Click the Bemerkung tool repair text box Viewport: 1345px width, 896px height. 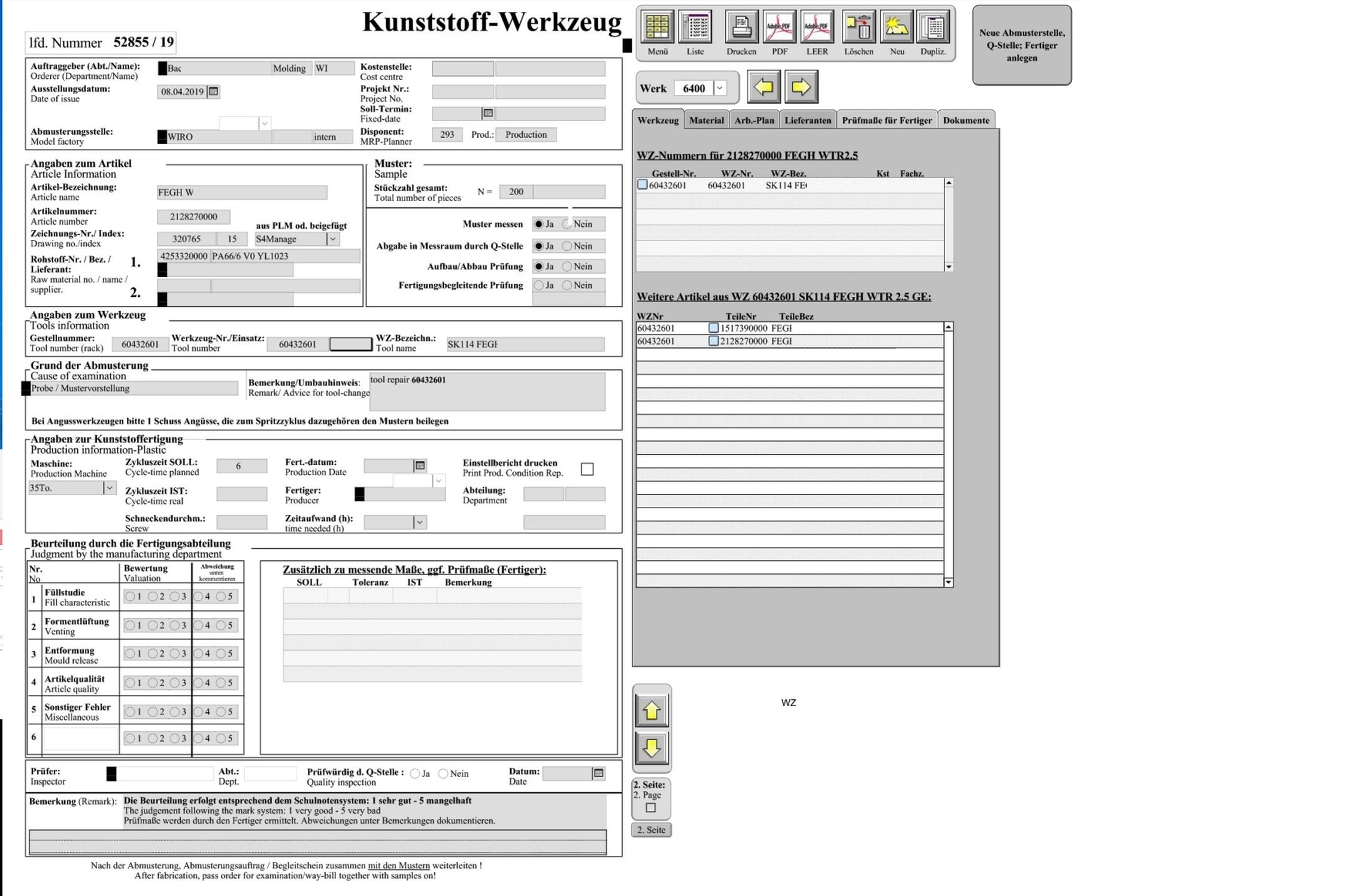487,392
